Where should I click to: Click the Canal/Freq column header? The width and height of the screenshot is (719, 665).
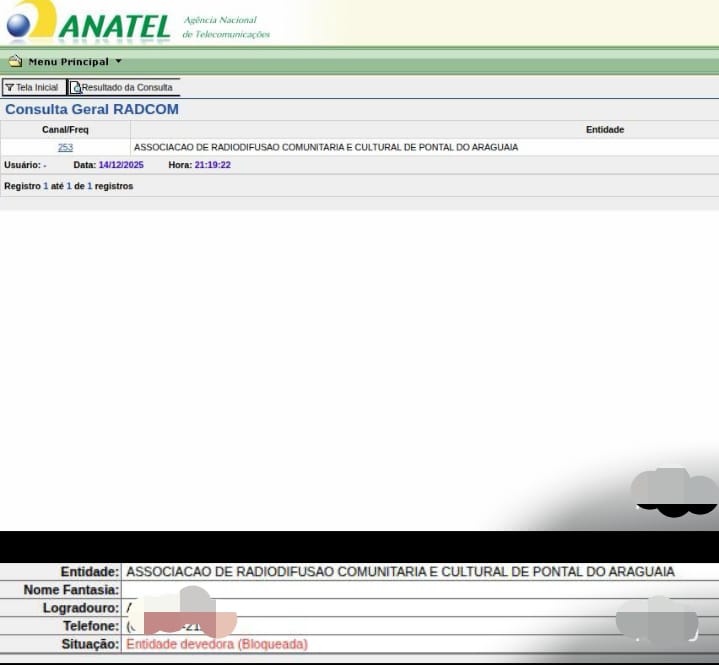coord(65,130)
